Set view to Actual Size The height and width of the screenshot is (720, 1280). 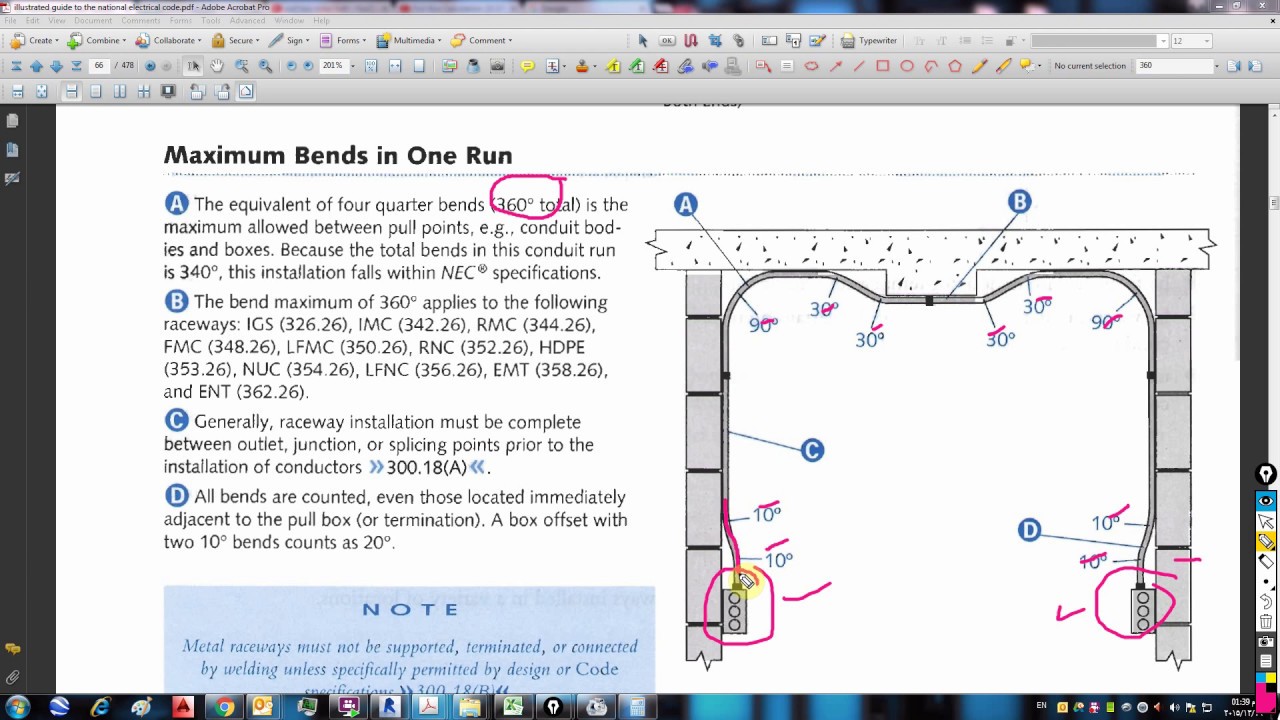coord(371,66)
